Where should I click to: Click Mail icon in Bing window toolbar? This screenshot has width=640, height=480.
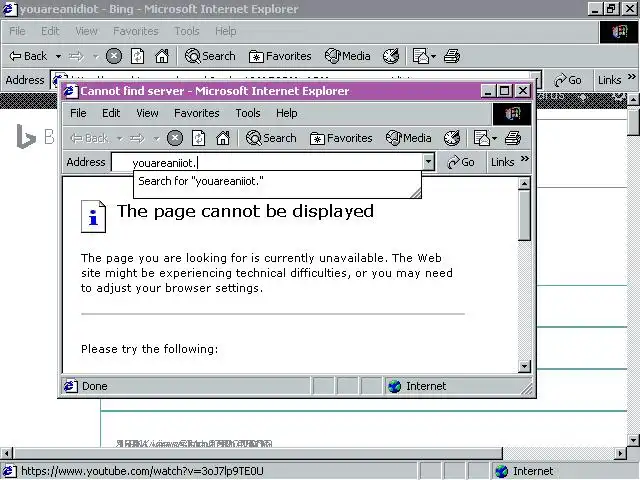click(420, 56)
